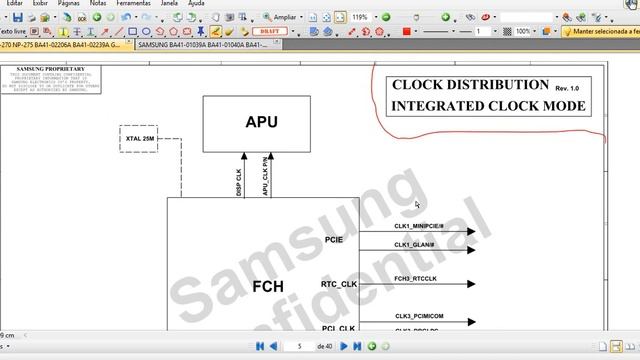This screenshot has height=360, width=640.
Task: Click the printer icon
Action: click(x=31, y=18)
